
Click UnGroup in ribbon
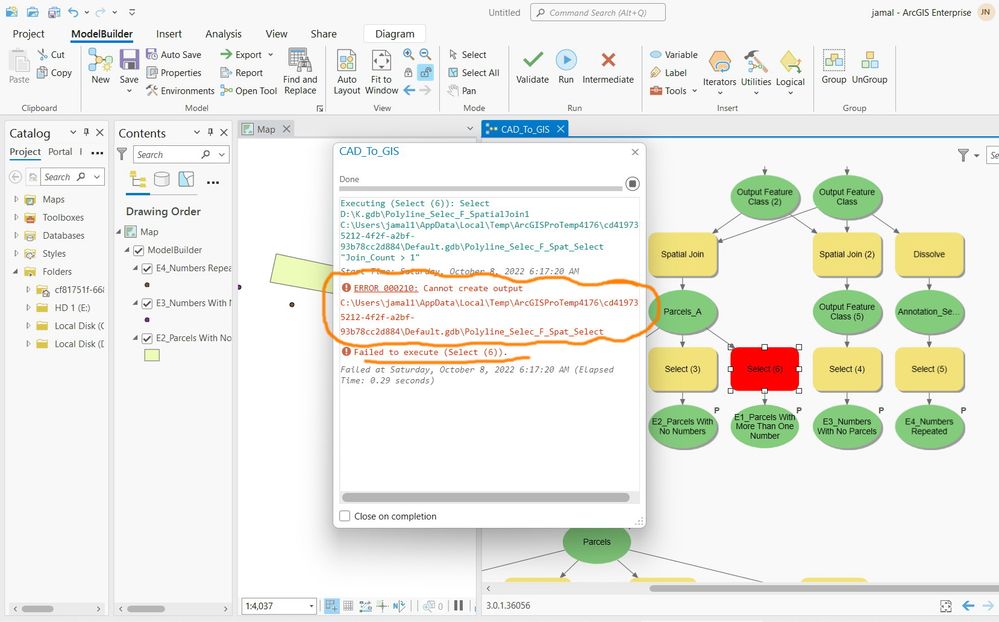pyautogui.click(x=869, y=66)
